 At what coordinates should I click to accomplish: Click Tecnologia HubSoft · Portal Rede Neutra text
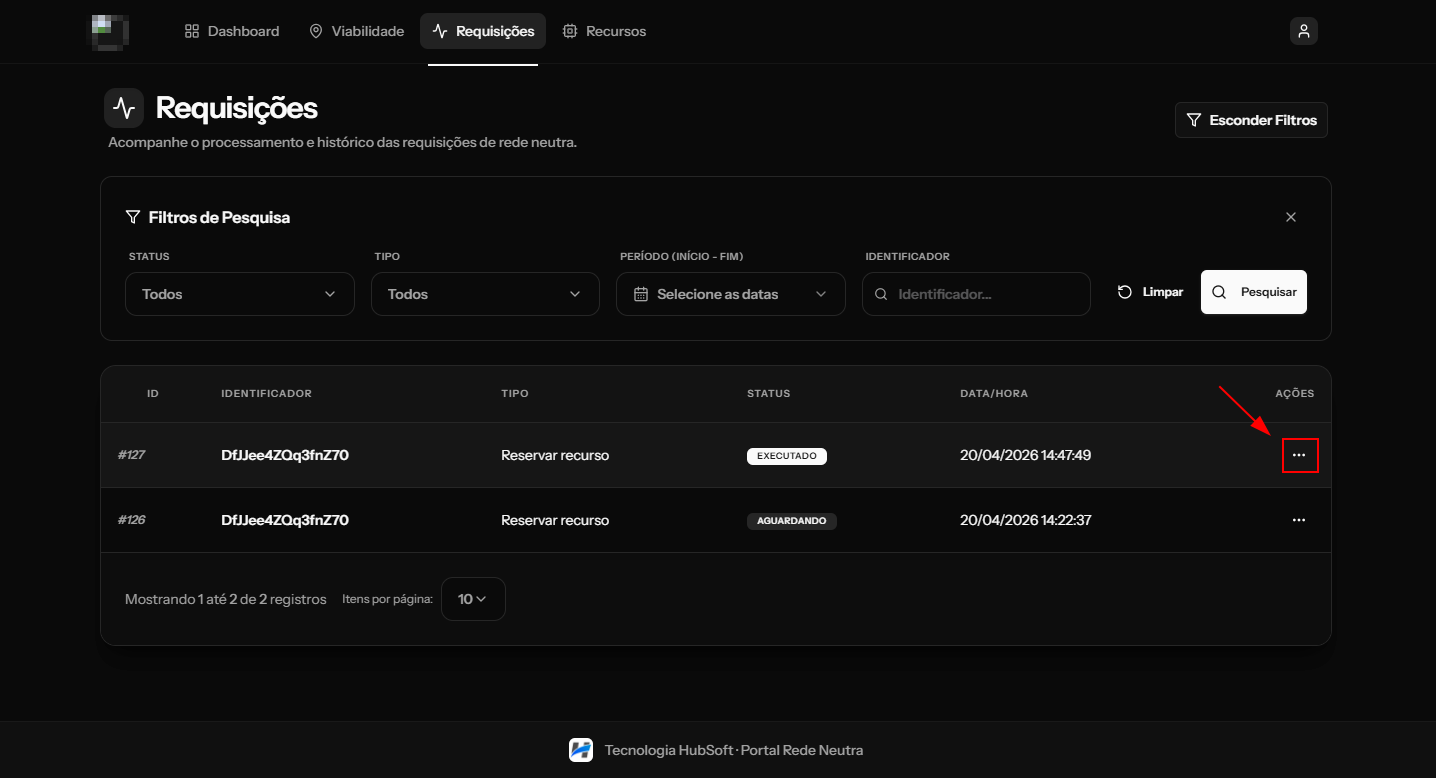[734, 750]
